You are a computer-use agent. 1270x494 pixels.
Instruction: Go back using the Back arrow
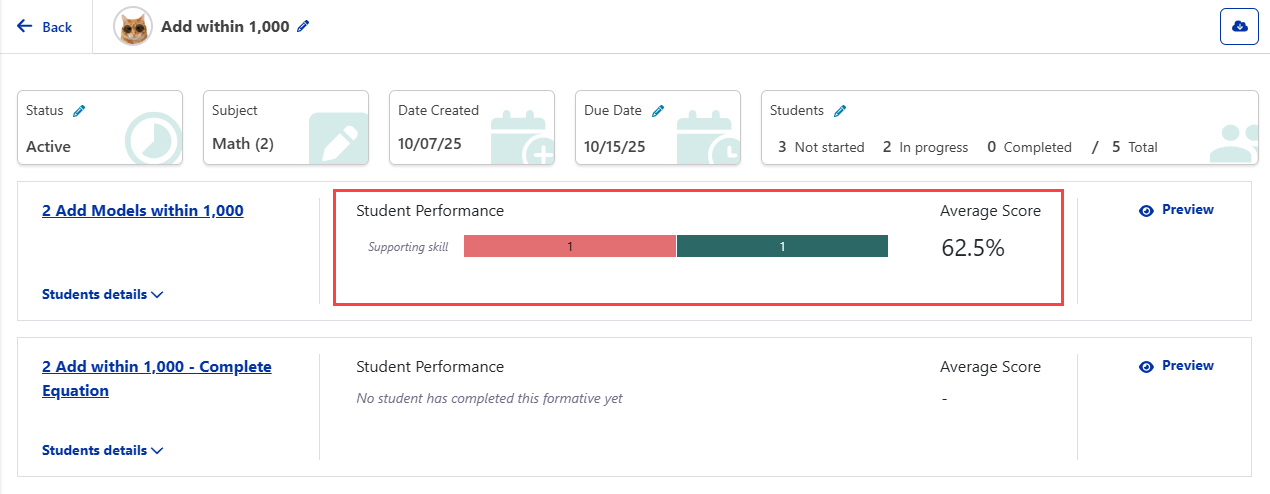(44, 27)
